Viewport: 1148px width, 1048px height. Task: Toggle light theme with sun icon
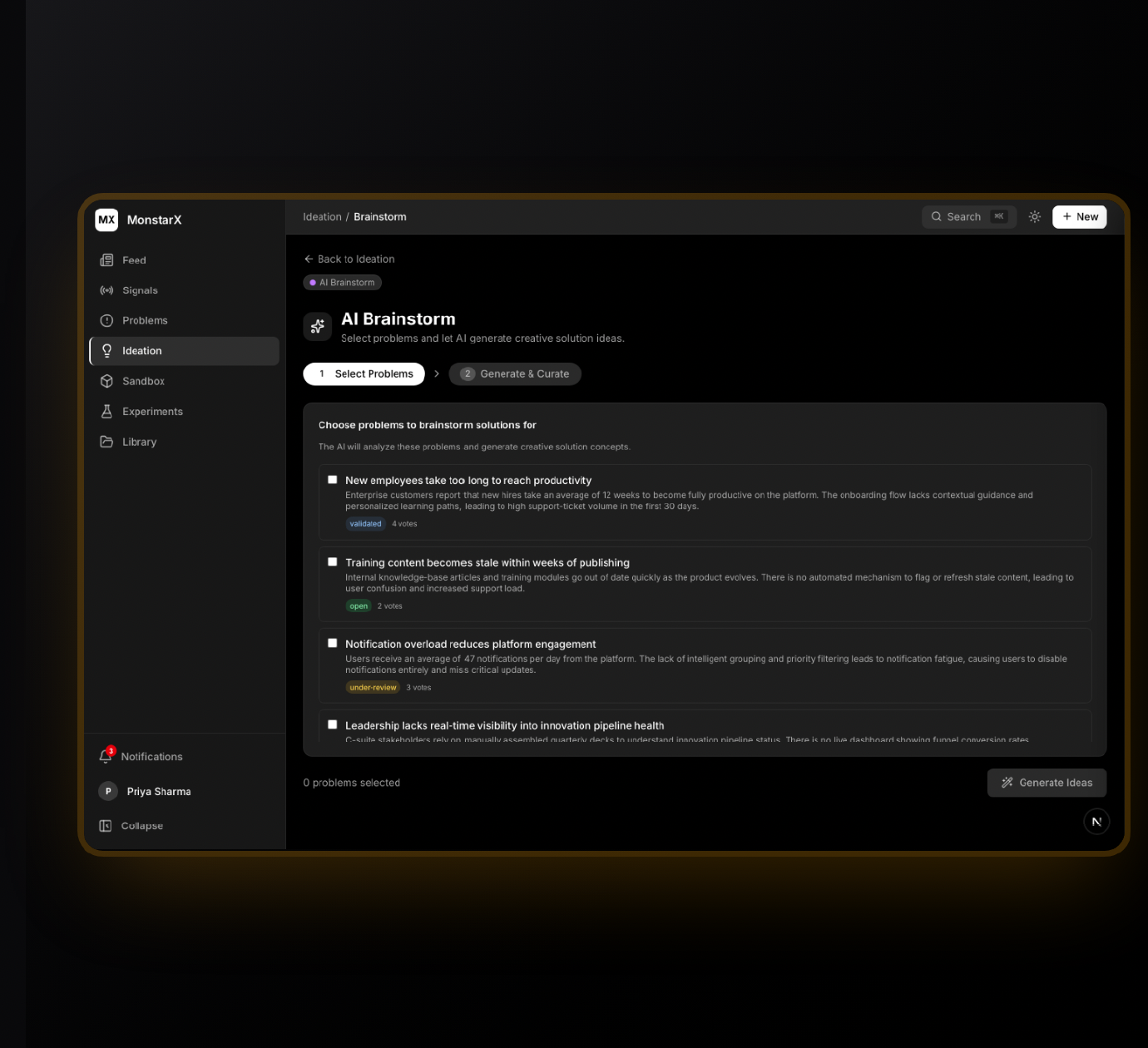(1035, 217)
